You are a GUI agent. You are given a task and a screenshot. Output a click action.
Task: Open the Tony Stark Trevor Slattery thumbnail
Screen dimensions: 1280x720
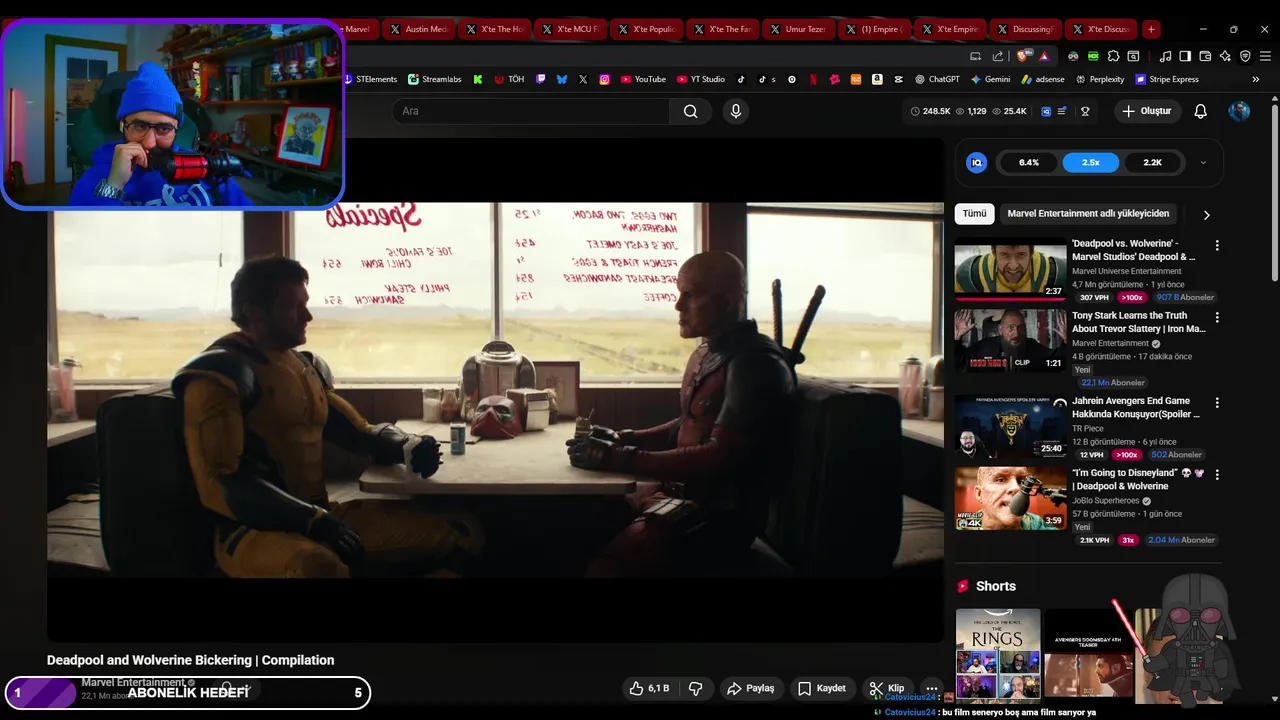coord(1010,340)
